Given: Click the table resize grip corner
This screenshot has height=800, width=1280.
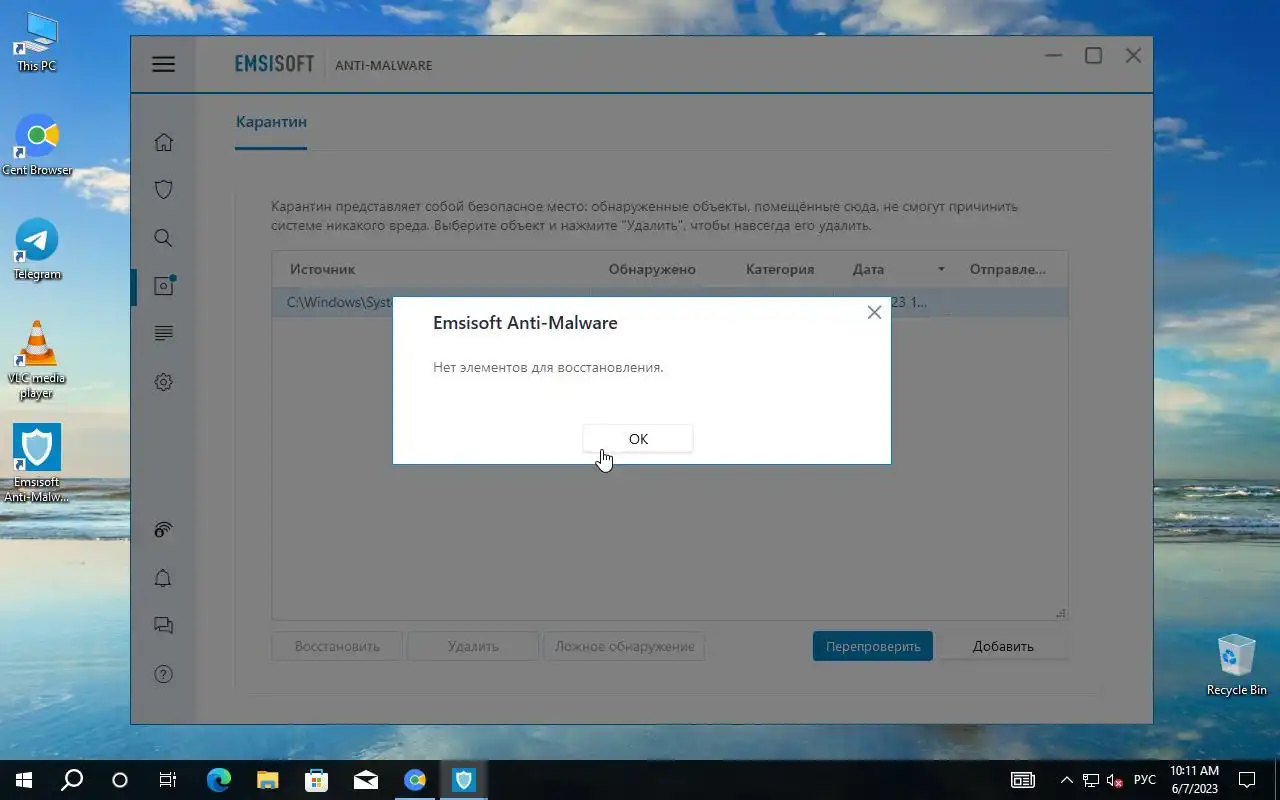Looking at the screenshot, I should 1061,613.
